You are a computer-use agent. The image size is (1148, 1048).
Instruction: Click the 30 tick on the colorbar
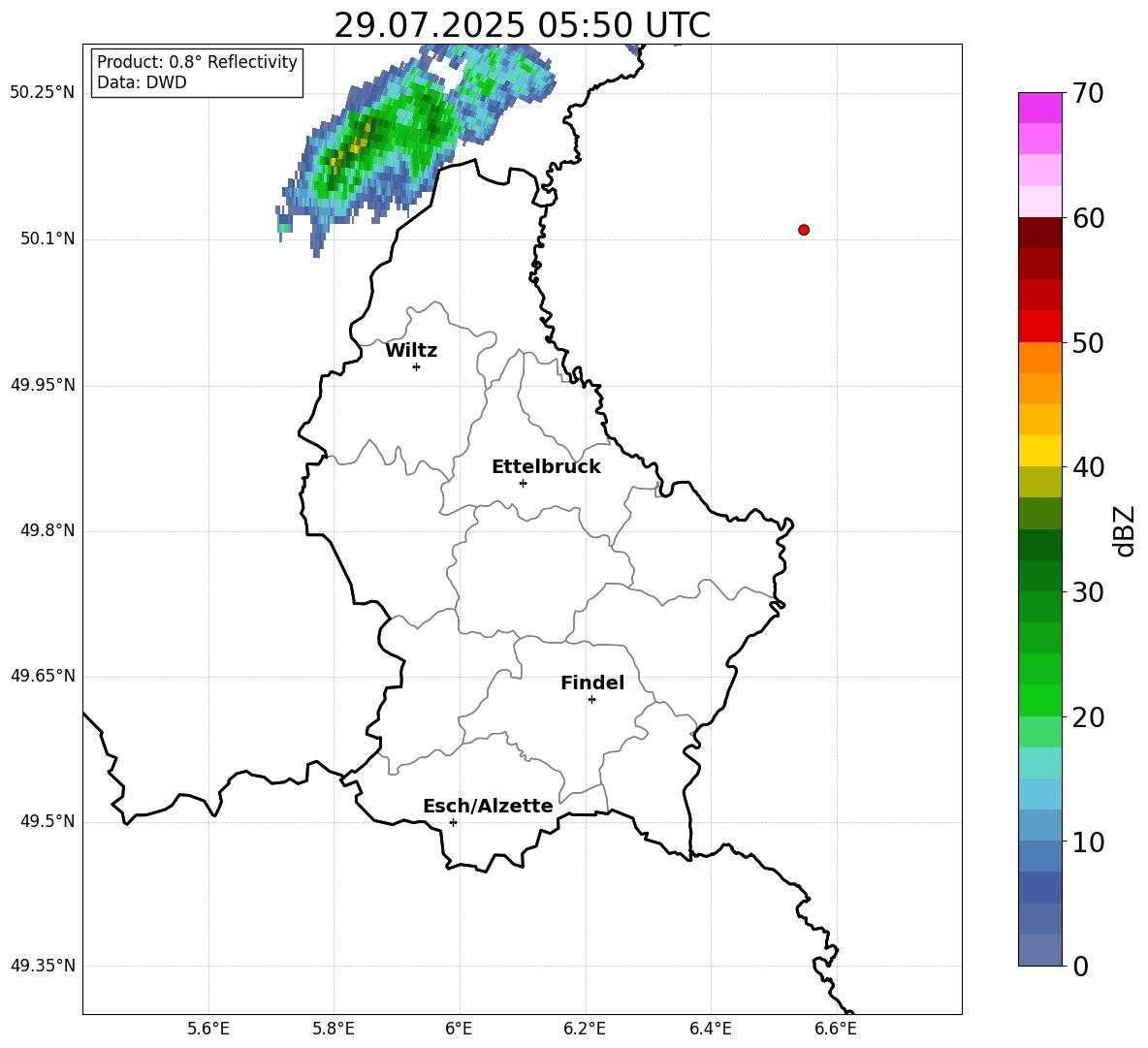click(x=1088, y=592)
